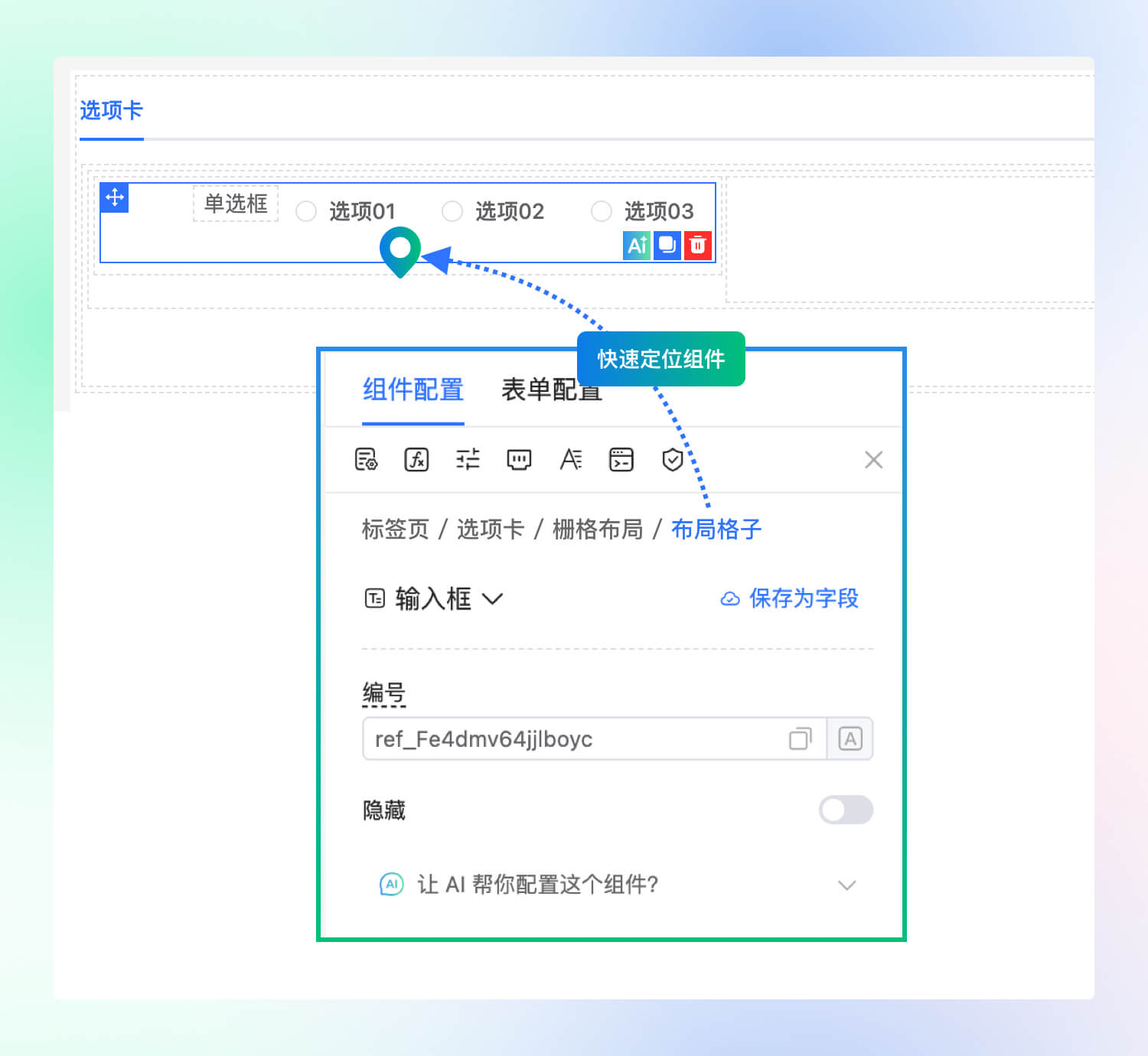
Task: Click the move handle on the radio component
Action: (115, 197)
